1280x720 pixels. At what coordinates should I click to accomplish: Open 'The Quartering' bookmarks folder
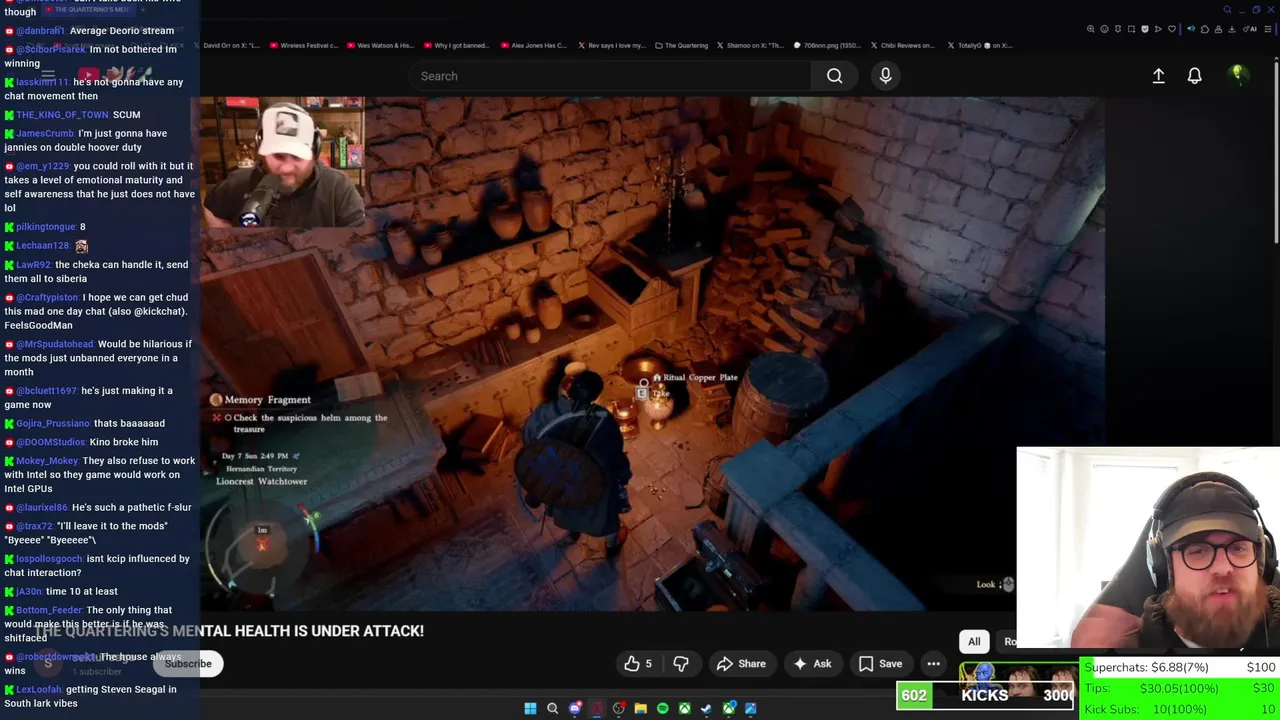point(681,45)
